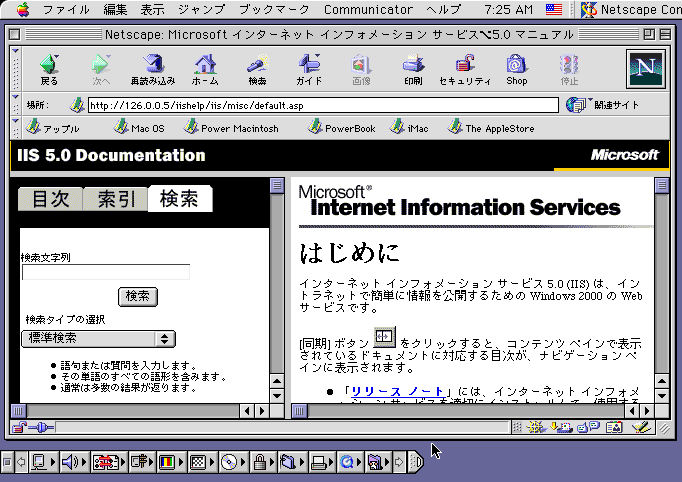Click the Netscape N logo
The width and height of the screenshot is (682, 482).
645,69
